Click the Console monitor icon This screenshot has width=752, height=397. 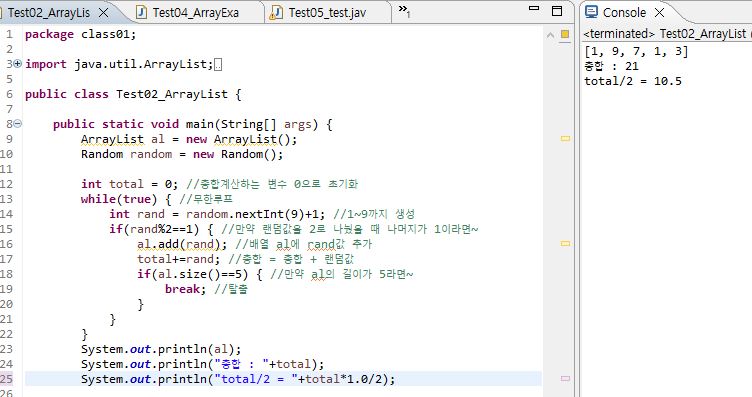point(591,12)
